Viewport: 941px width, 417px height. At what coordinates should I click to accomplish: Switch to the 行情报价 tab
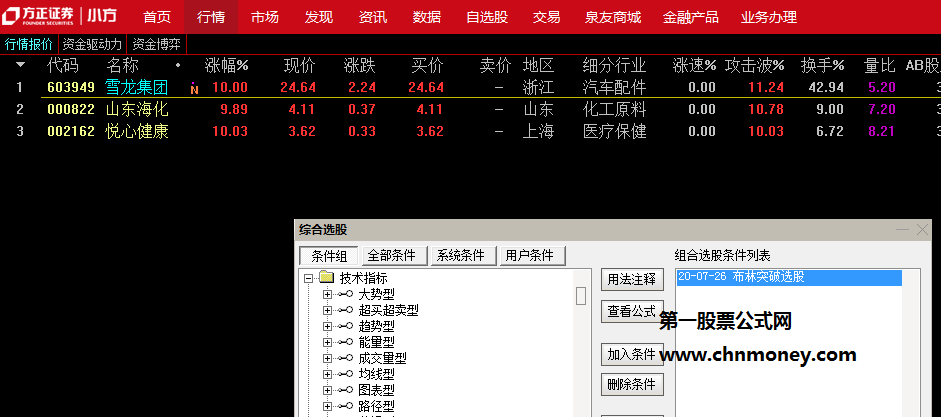pyautogui.click(x=29, y=44)
